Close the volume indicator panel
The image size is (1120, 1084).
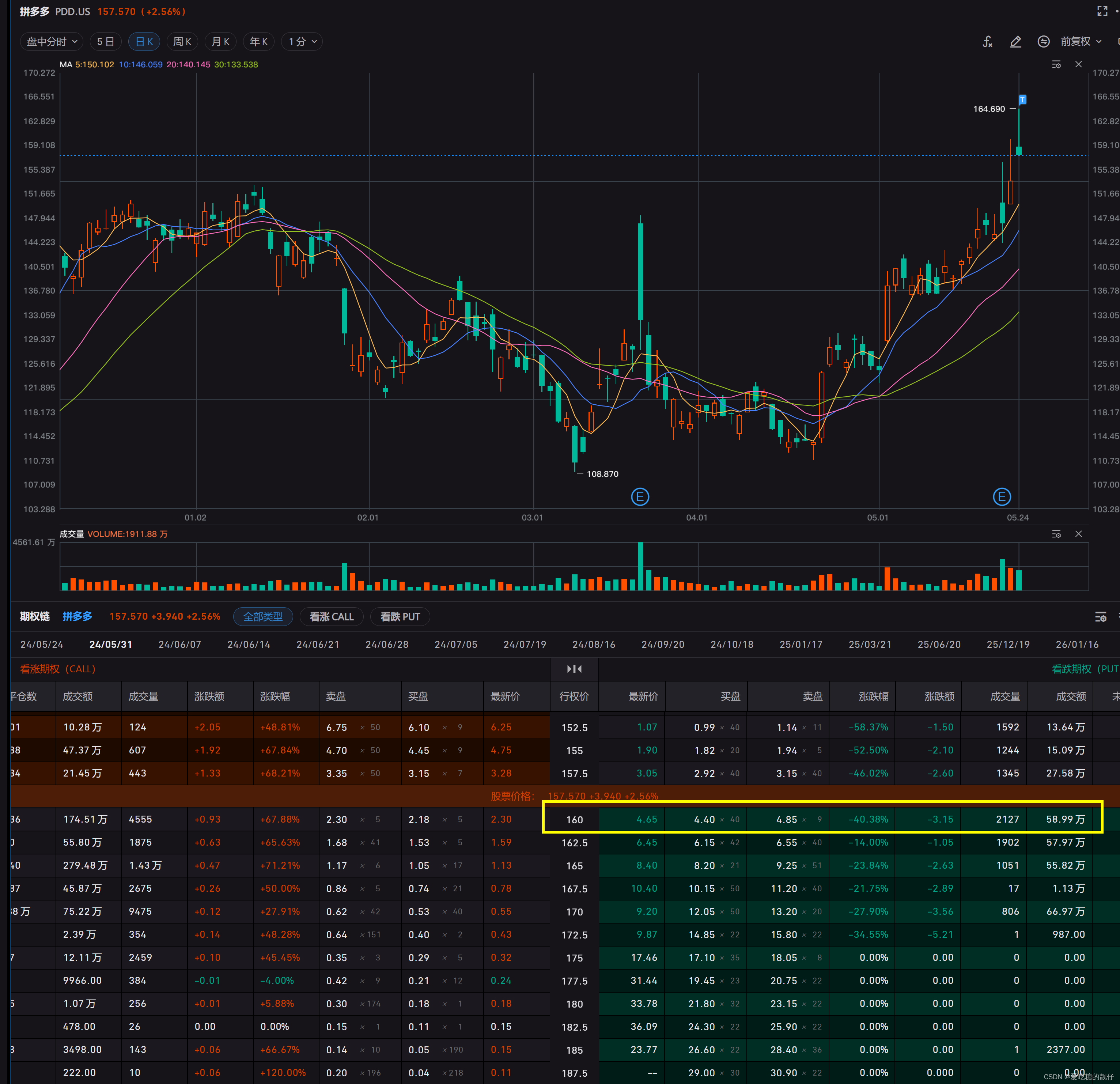tap(1078, 534)
